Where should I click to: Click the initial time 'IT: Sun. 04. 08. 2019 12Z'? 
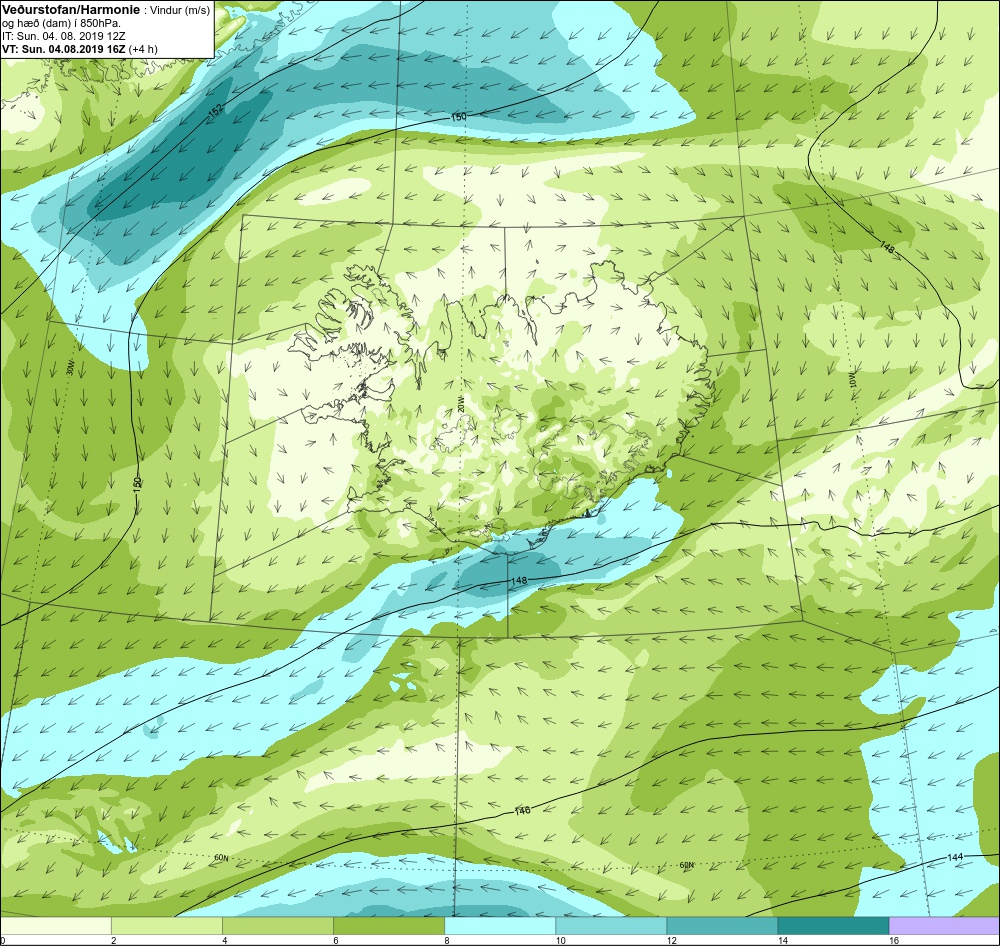pyautogui.click(x=64, y=36)
